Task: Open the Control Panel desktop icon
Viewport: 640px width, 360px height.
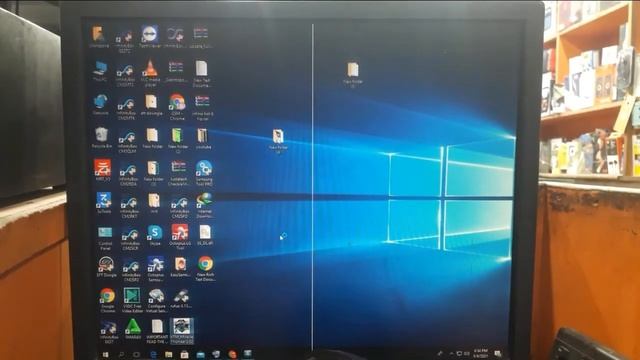Action: pos(105,238)
